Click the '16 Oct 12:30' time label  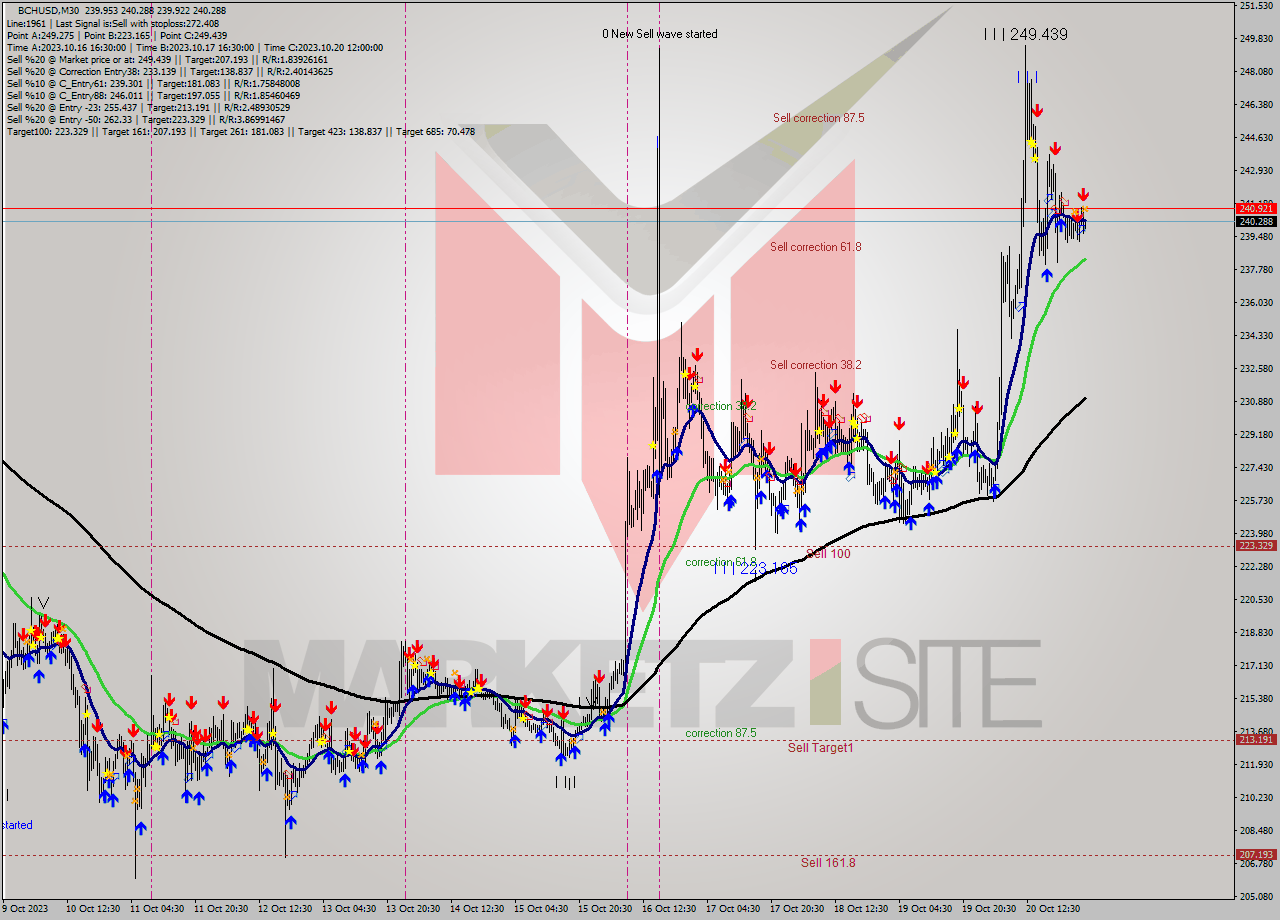click(669, 909)
